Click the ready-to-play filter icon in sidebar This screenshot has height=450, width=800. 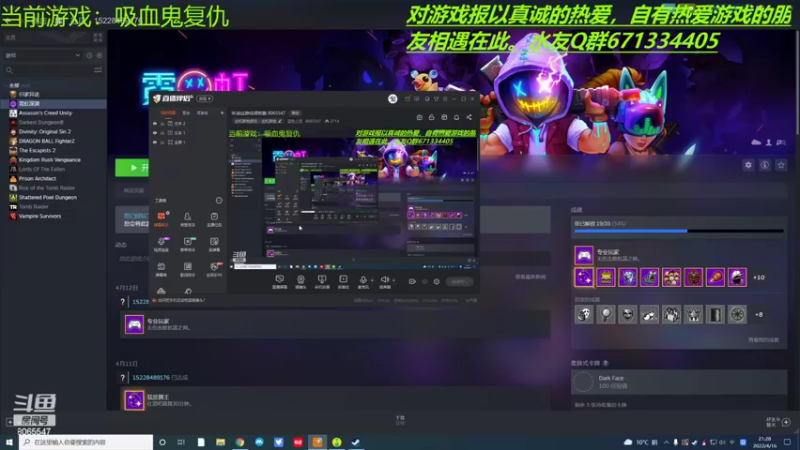point(99,55)
